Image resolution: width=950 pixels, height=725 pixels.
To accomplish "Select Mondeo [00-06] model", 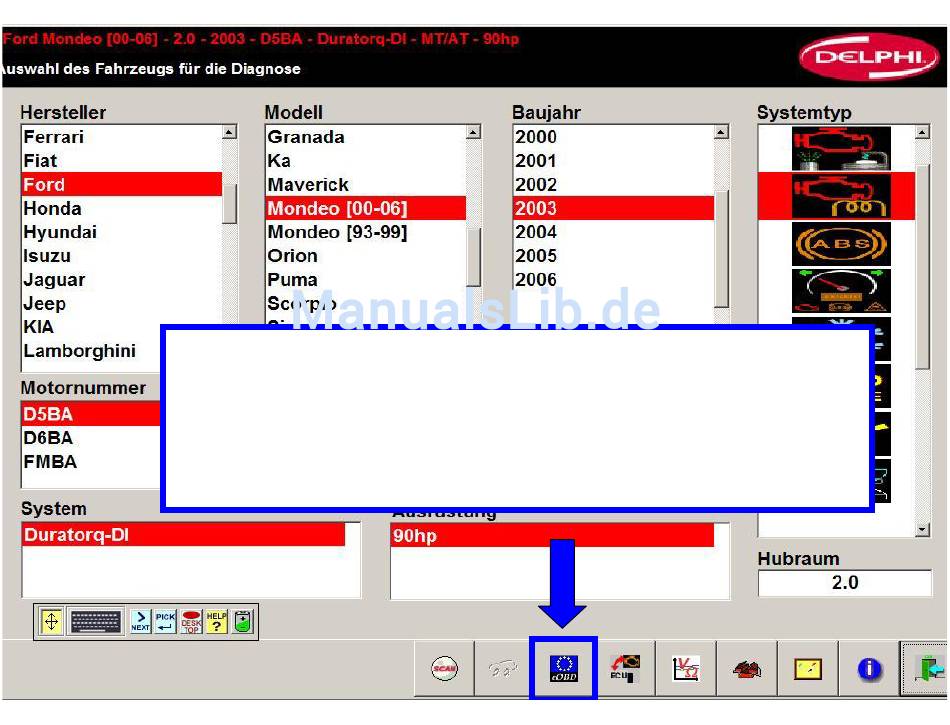I will click(366, 208).
